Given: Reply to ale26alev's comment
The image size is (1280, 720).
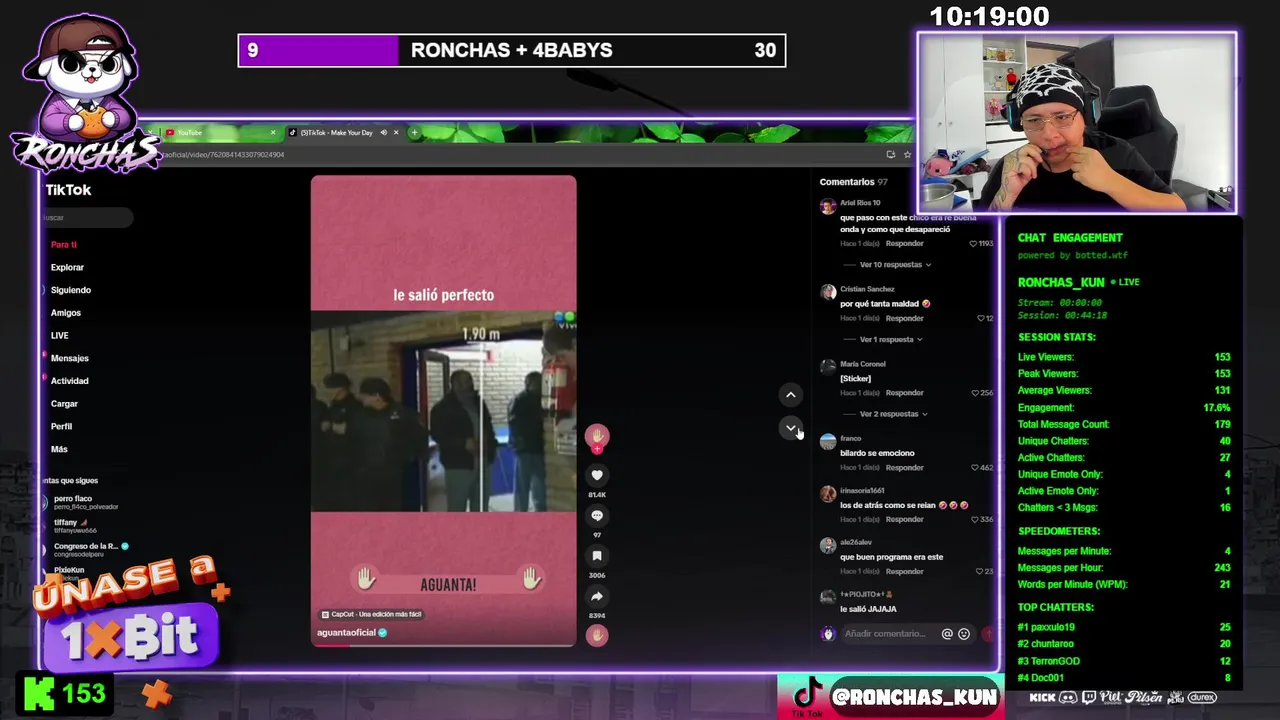Looking at the screenshot, I should [x=904, y=572].
